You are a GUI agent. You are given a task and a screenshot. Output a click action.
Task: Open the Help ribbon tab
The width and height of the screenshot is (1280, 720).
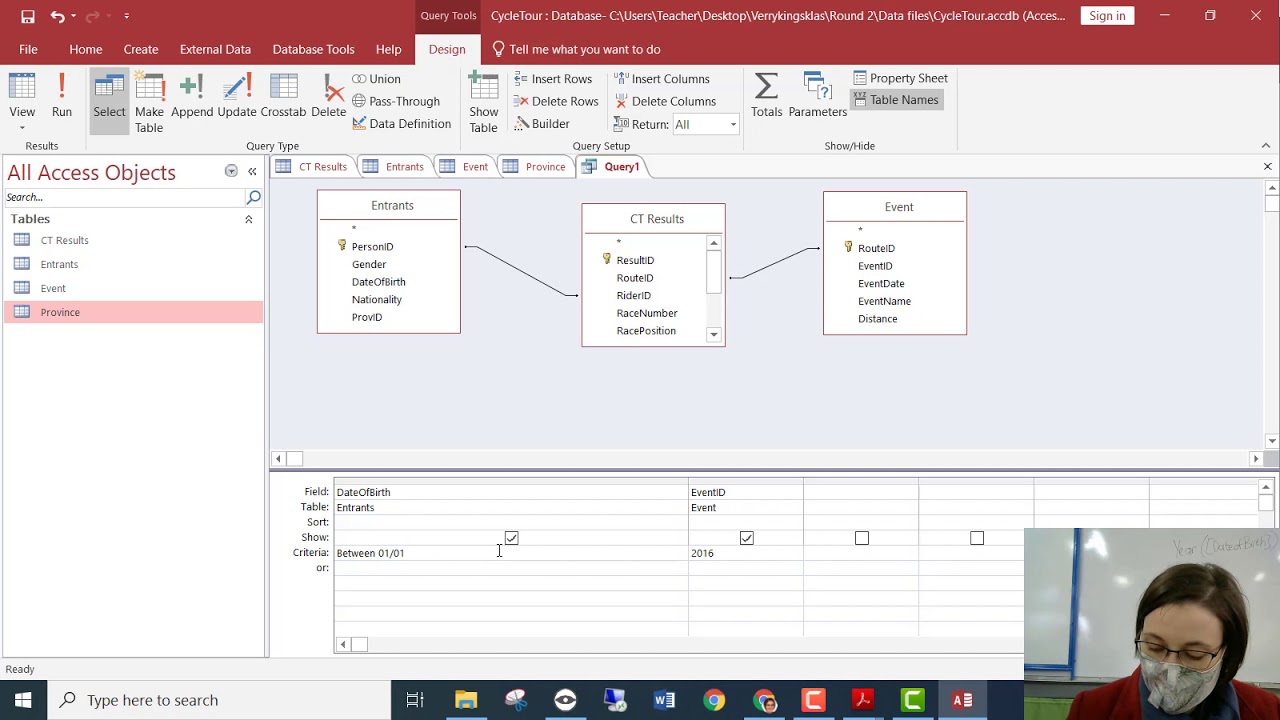click(389, 49)
